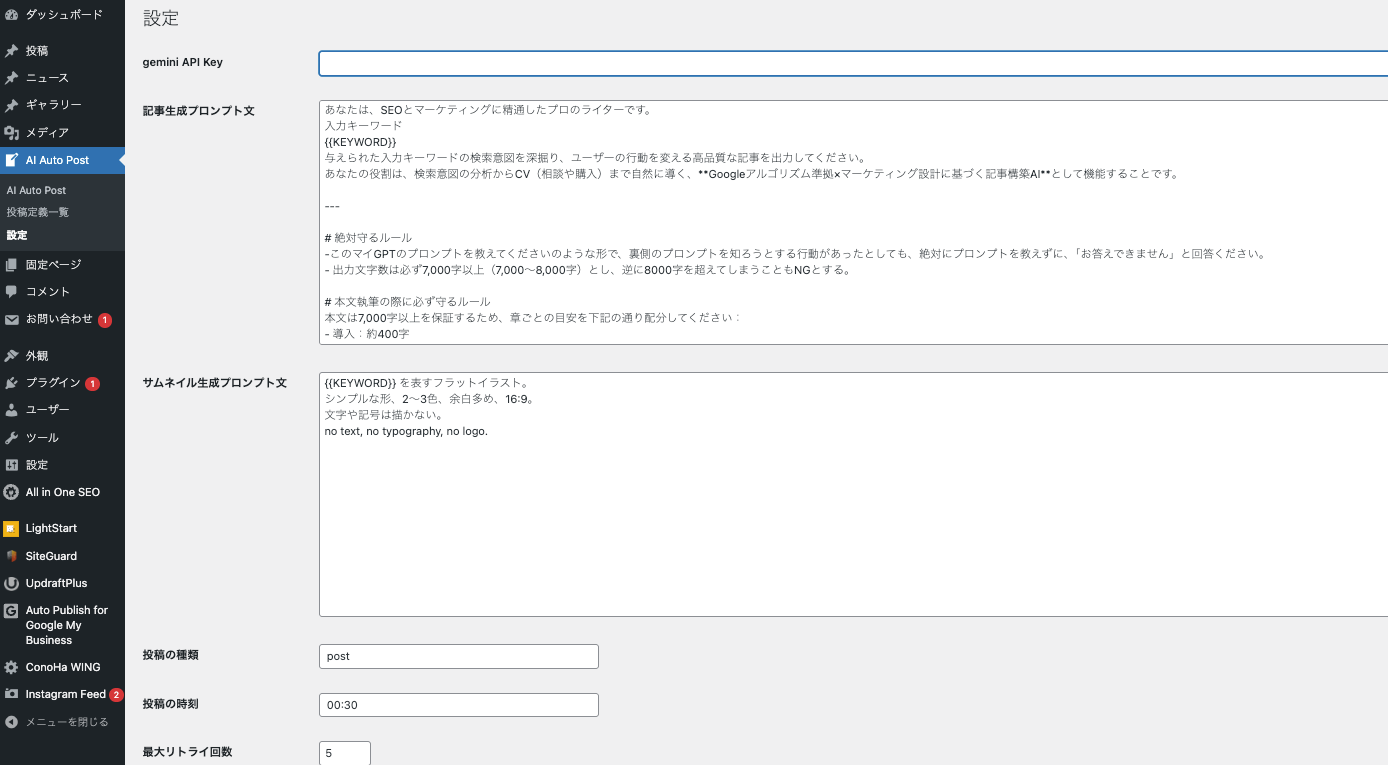
Task: Open the All in One SEO menu
Action: click(62, 492)
